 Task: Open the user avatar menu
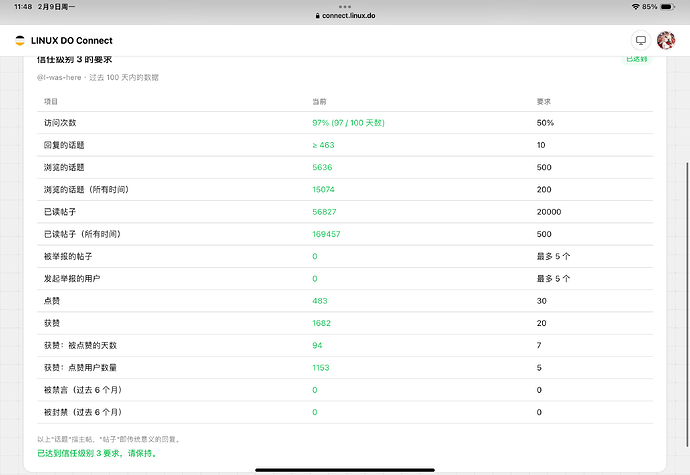666,41
